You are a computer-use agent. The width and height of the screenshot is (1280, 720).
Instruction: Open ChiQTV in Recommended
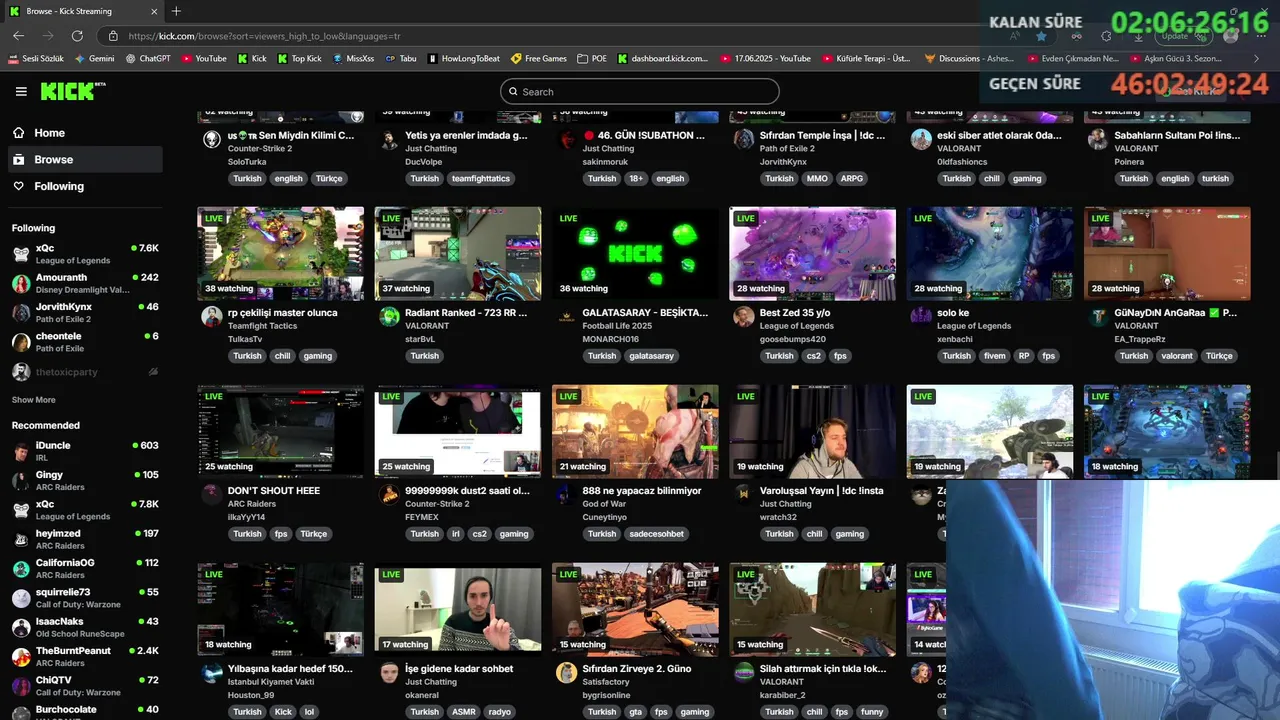tap(85, 686)
